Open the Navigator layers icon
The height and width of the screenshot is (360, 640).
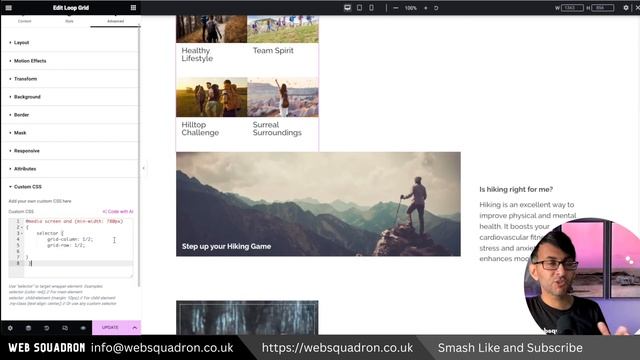click(x=28, y=328)
